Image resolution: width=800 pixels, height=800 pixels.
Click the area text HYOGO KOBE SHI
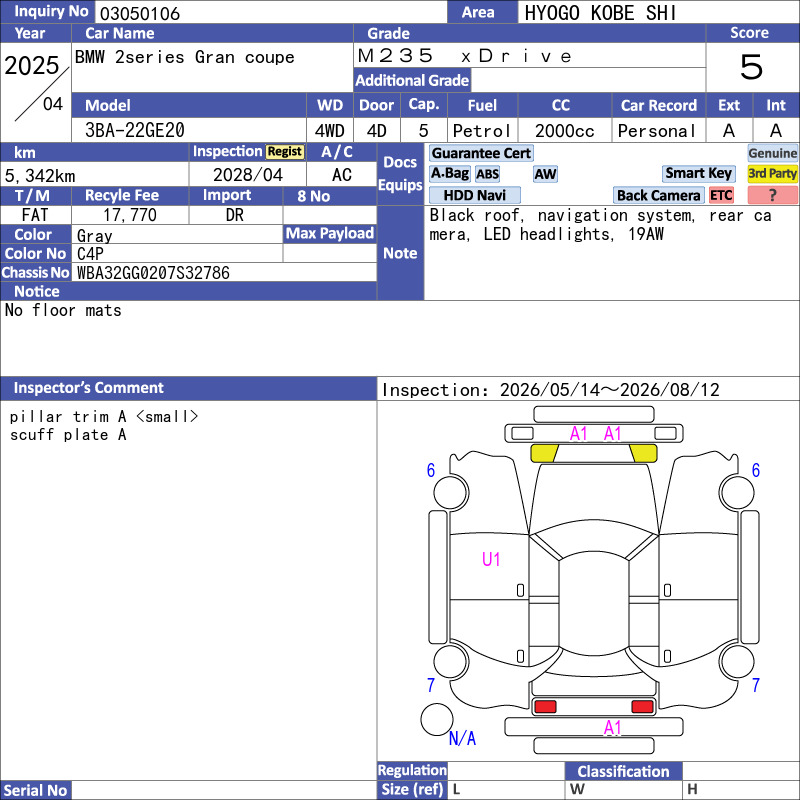point(601,13)
